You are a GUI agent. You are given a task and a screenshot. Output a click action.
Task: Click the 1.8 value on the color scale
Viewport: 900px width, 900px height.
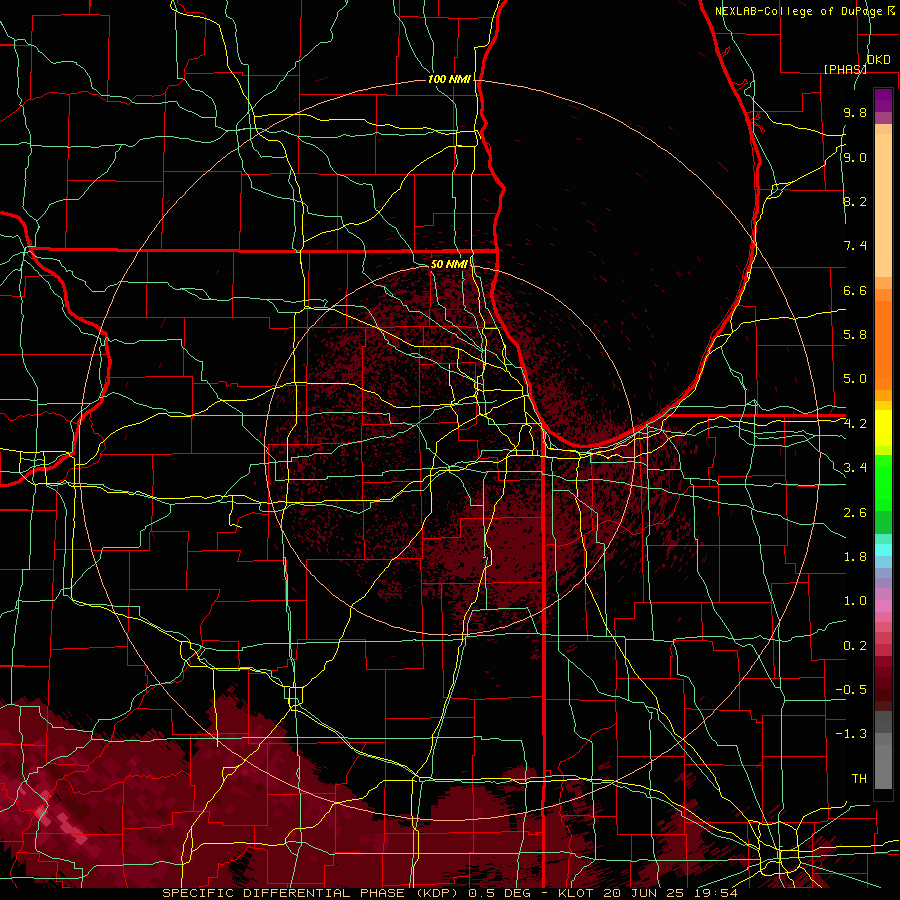[x=855, y=557]
